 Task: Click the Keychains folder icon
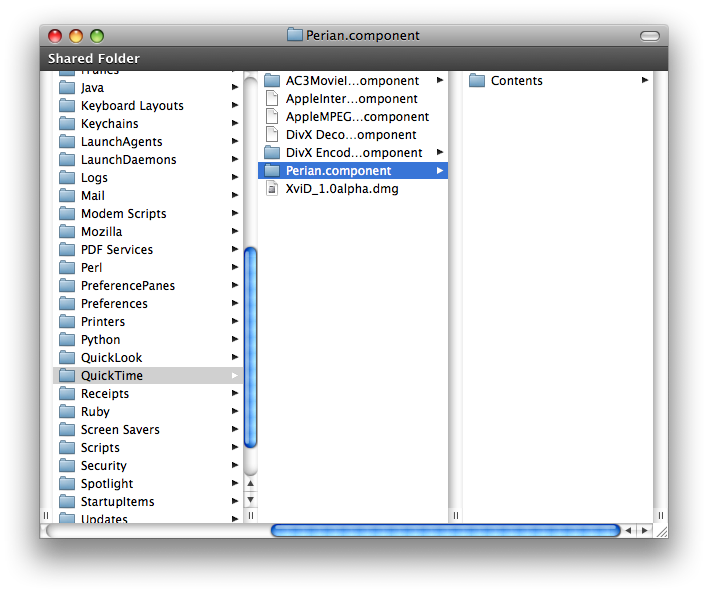tap(67, 124)
